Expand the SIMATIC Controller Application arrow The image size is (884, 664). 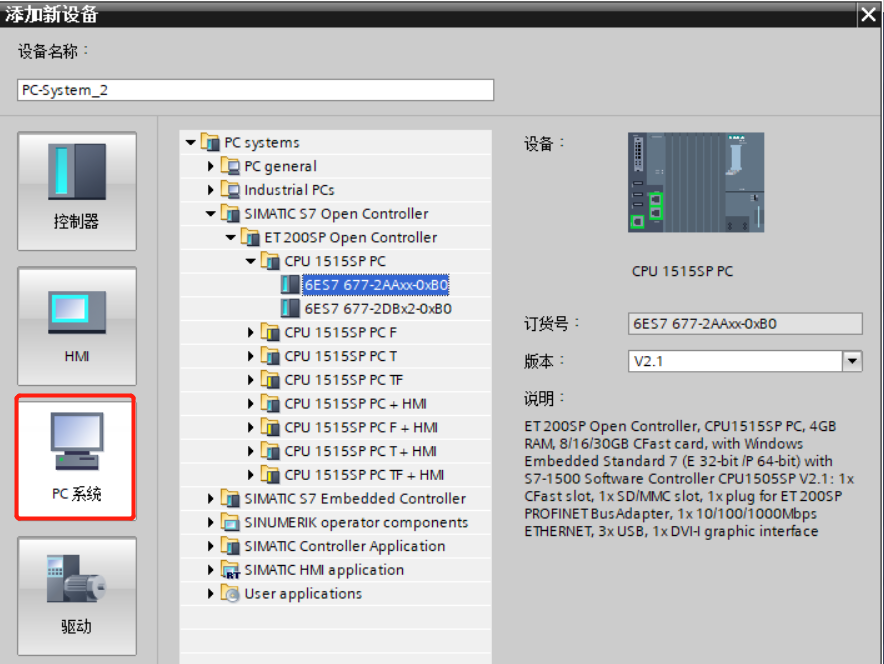210,546
